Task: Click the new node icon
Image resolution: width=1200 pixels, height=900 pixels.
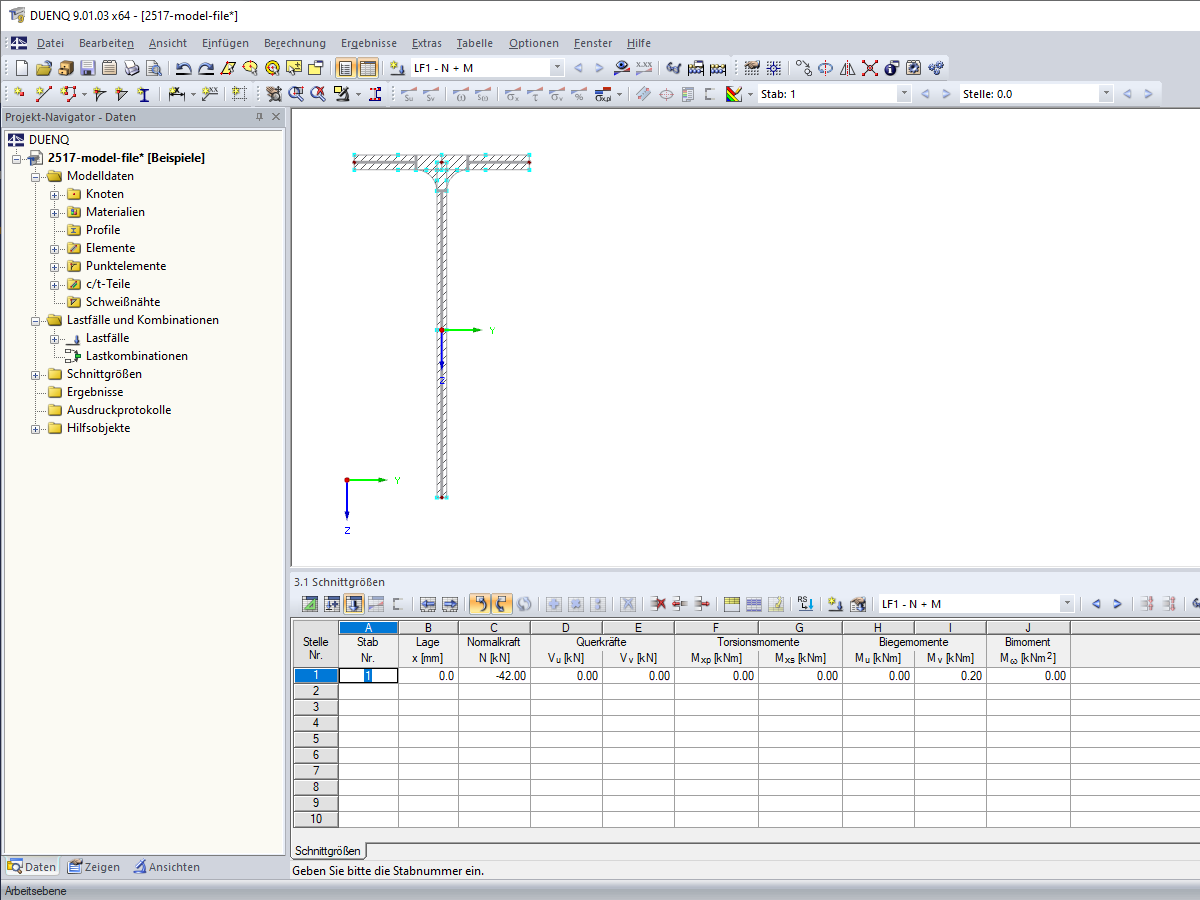Action: [19, 94]
